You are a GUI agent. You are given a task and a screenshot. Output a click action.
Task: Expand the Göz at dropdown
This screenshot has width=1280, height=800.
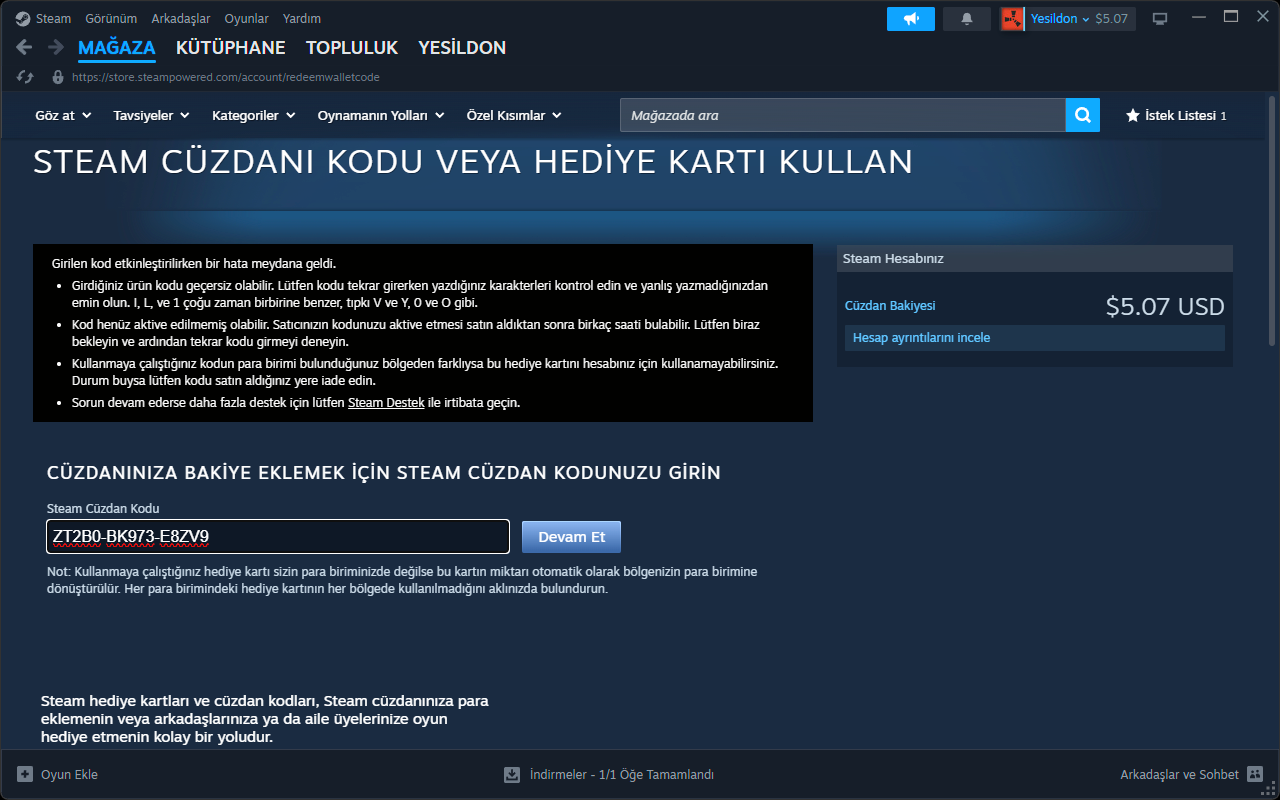pos(63,116)
